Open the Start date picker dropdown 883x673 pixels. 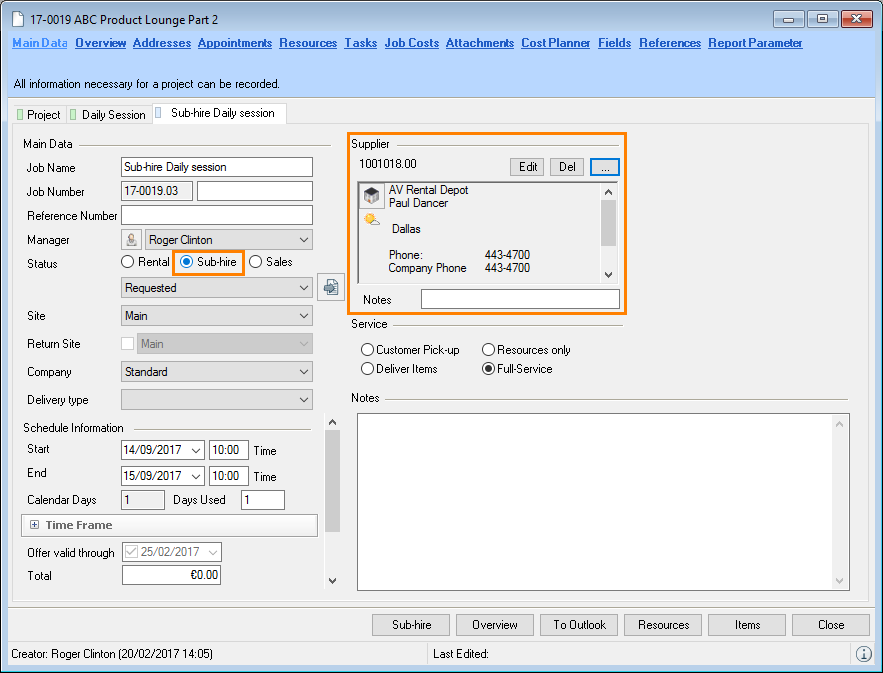(195, 450)
